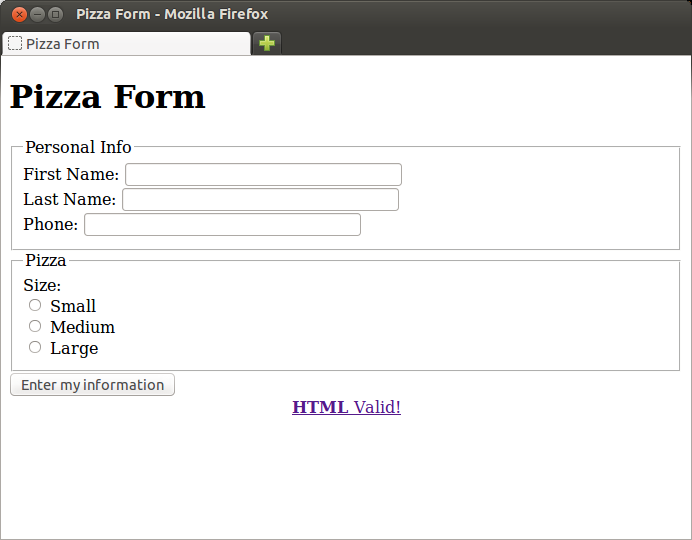
Task: Submit with the Enter my information button
Action: click(92, 385)
